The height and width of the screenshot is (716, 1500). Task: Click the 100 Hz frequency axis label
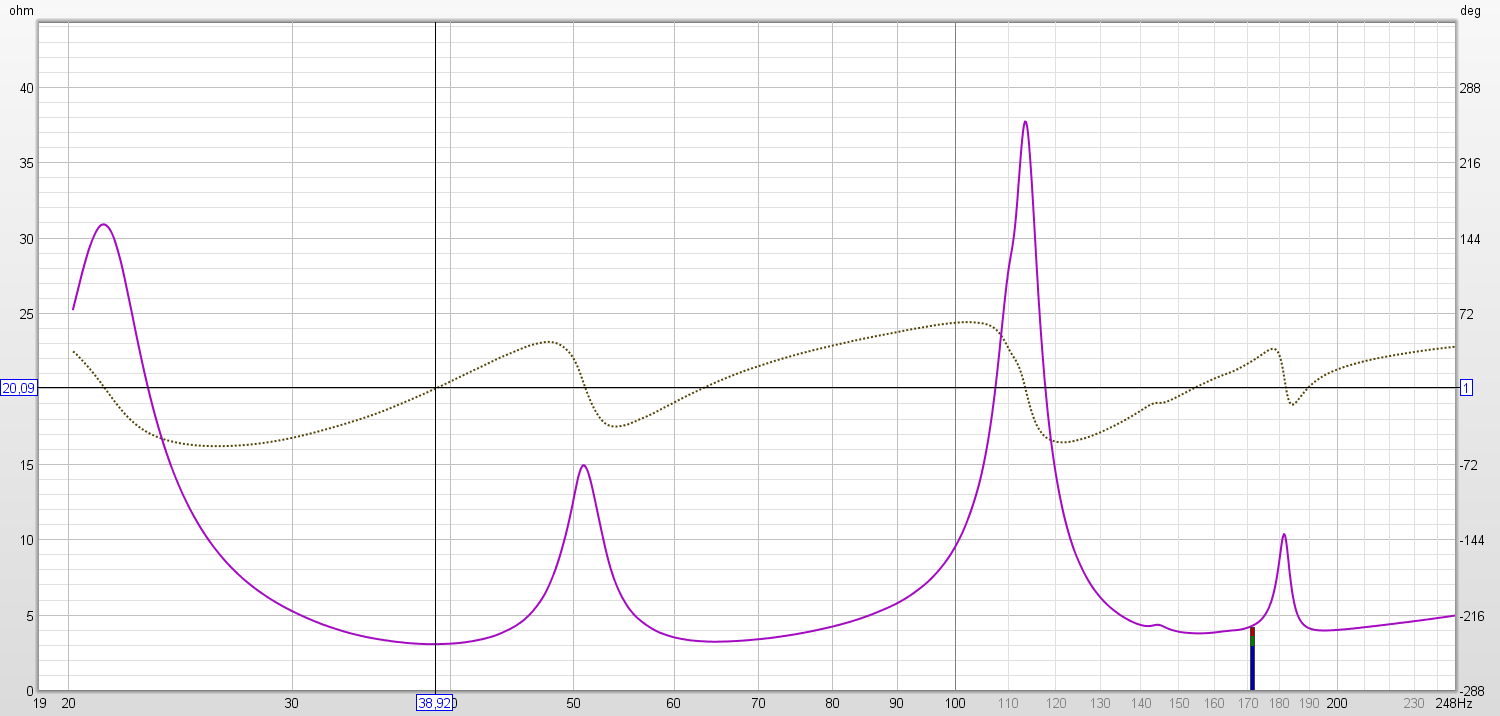coord(955,703)
